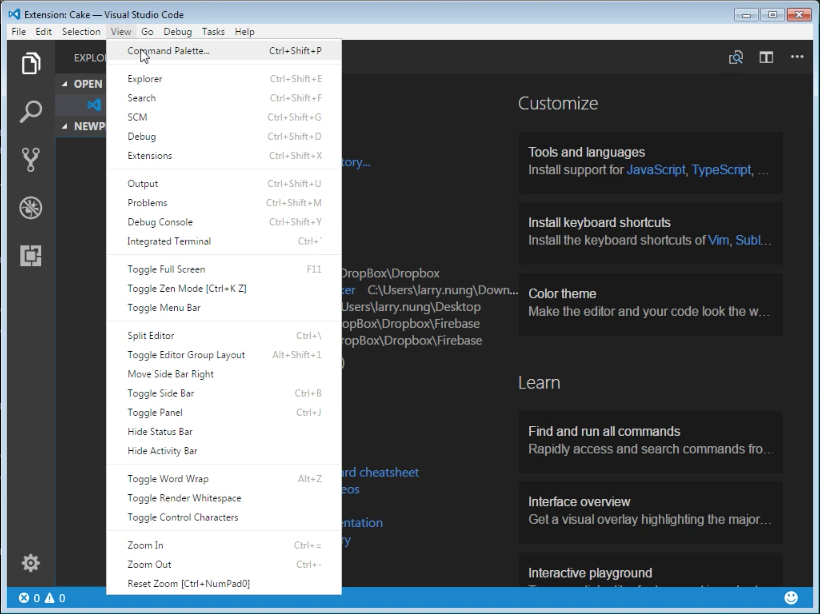Open the Help menu
The image size is (820, 614).
tap(244, 31)
